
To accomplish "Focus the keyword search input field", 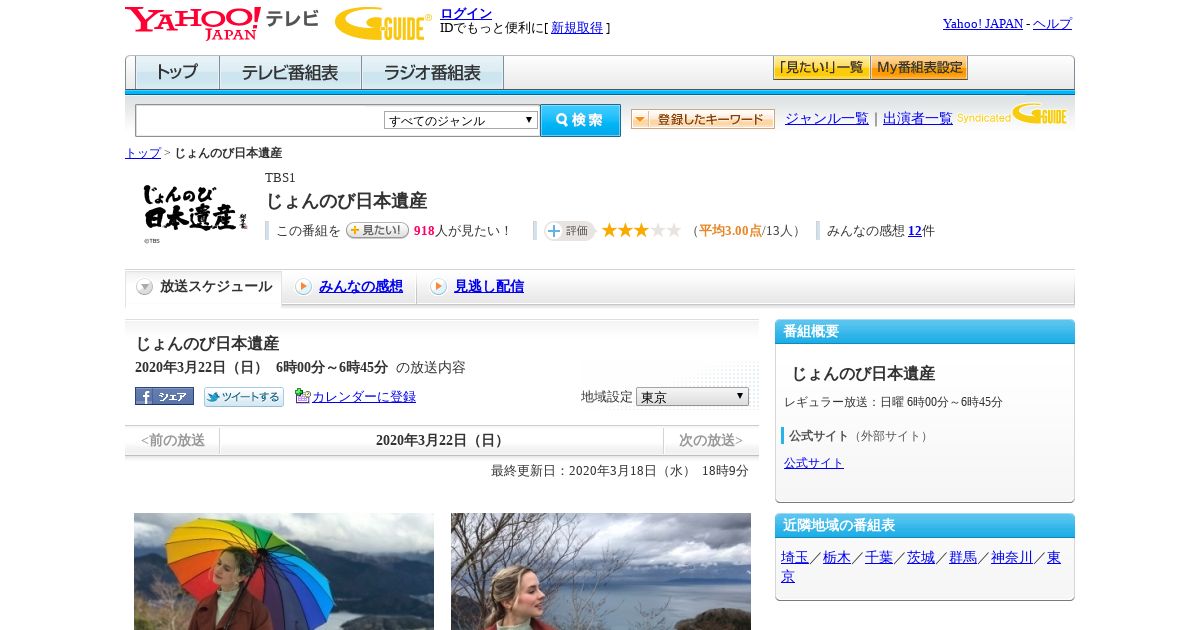I will click(x=259, y=120).
